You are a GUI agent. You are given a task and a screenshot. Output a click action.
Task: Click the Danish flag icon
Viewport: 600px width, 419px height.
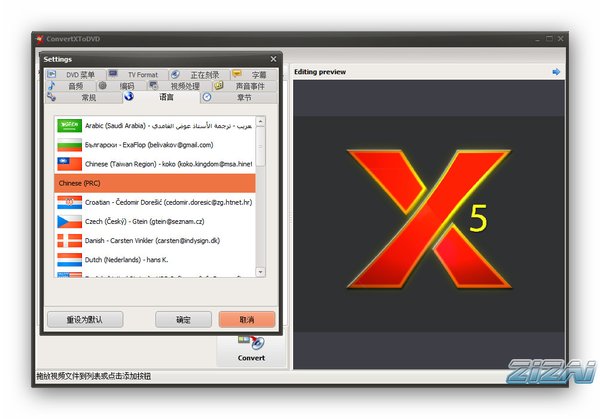pos(69,240)
